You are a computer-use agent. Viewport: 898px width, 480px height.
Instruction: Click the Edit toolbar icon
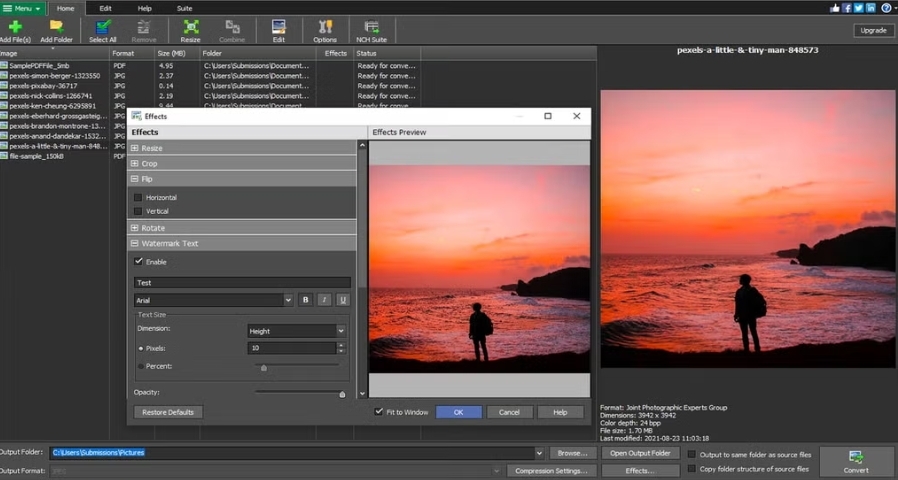(x=279, y=31)
